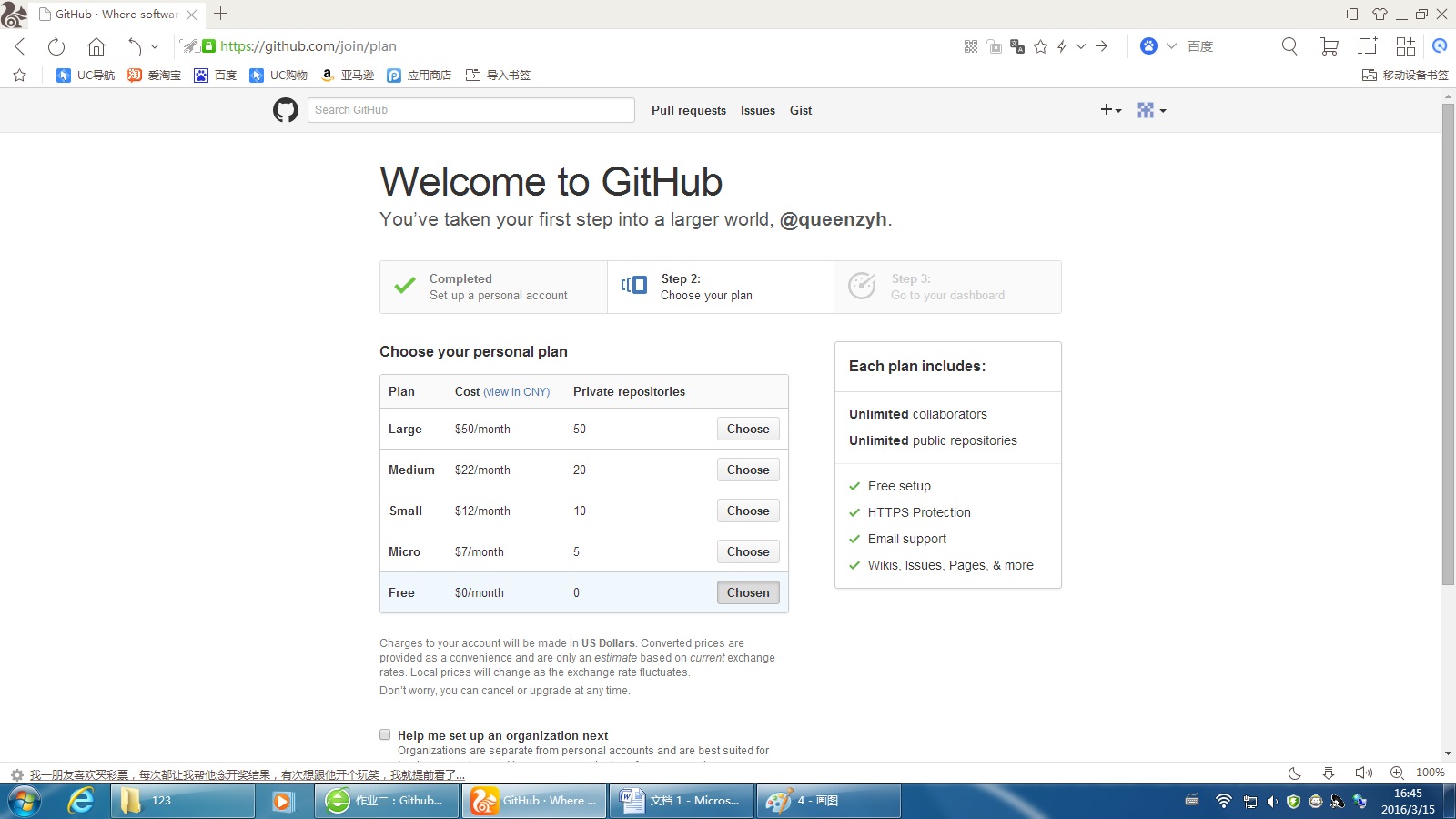Choose the Large plan
Image resolution: width=1456 pixels, height=819 pixels.
(x=748, y=429)
